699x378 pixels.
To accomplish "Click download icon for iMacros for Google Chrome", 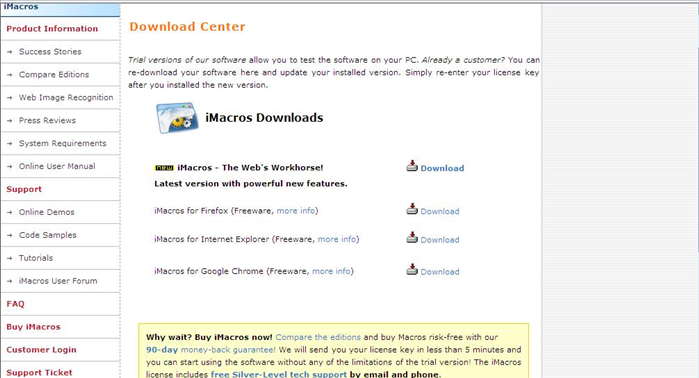I will (x=412, y=270).
